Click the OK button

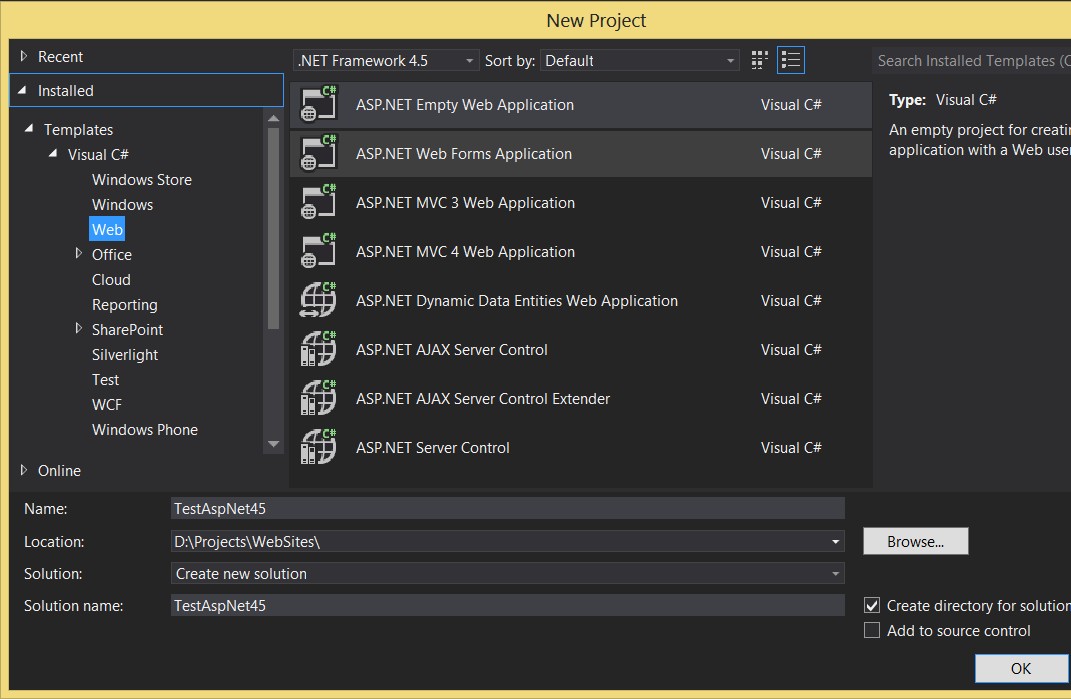tap(1020, 668)
